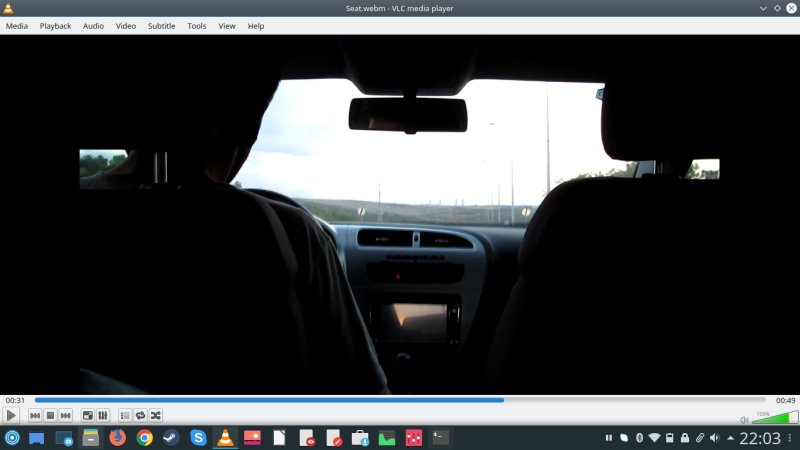This screenshot has height=450, width=800.
Task: Click the video display area
Action: tap(400, 214)
